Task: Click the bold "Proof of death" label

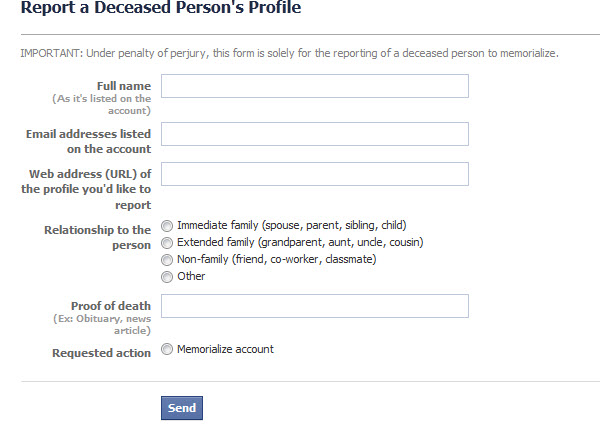Action: pyautogui.click(x=110, y=305)
